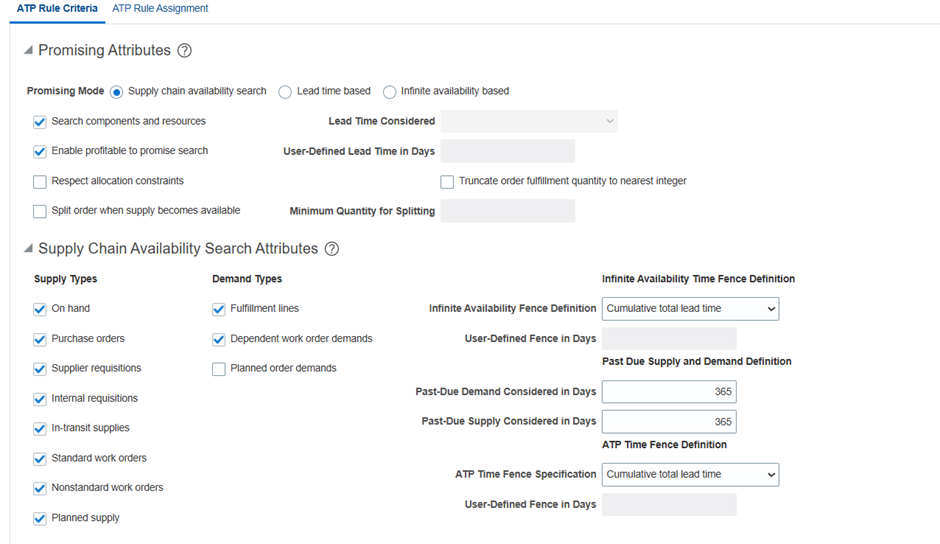Focus Past-Due Demand Considered in Days field
940x544 pixels.
tap(669, 392)
